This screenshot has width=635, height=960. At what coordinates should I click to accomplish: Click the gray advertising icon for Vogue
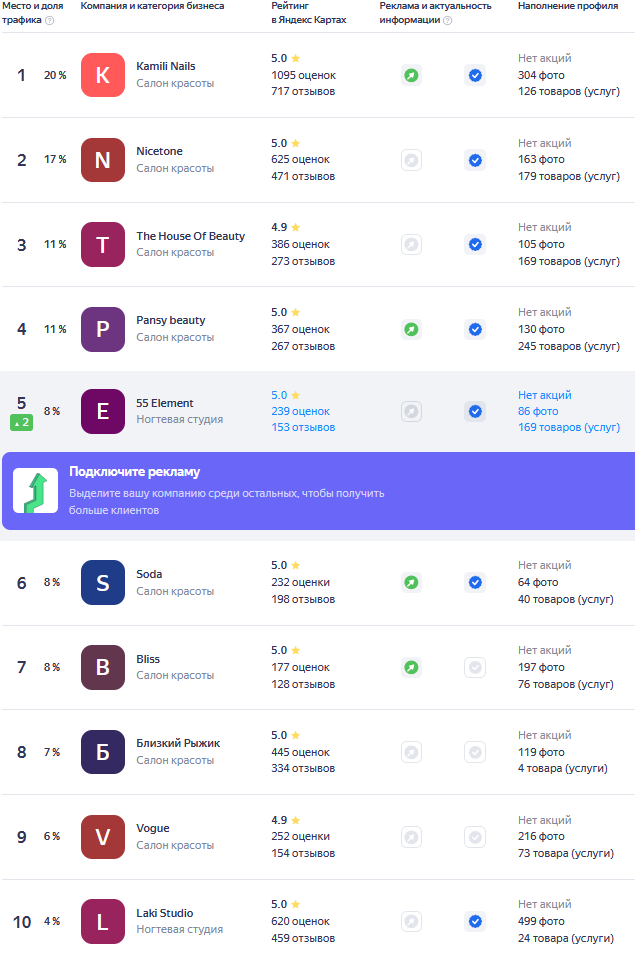pos(411,837)
